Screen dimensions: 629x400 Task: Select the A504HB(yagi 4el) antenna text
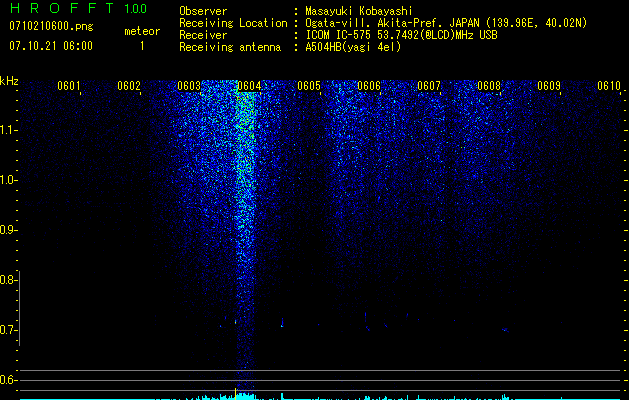[353, 47]
